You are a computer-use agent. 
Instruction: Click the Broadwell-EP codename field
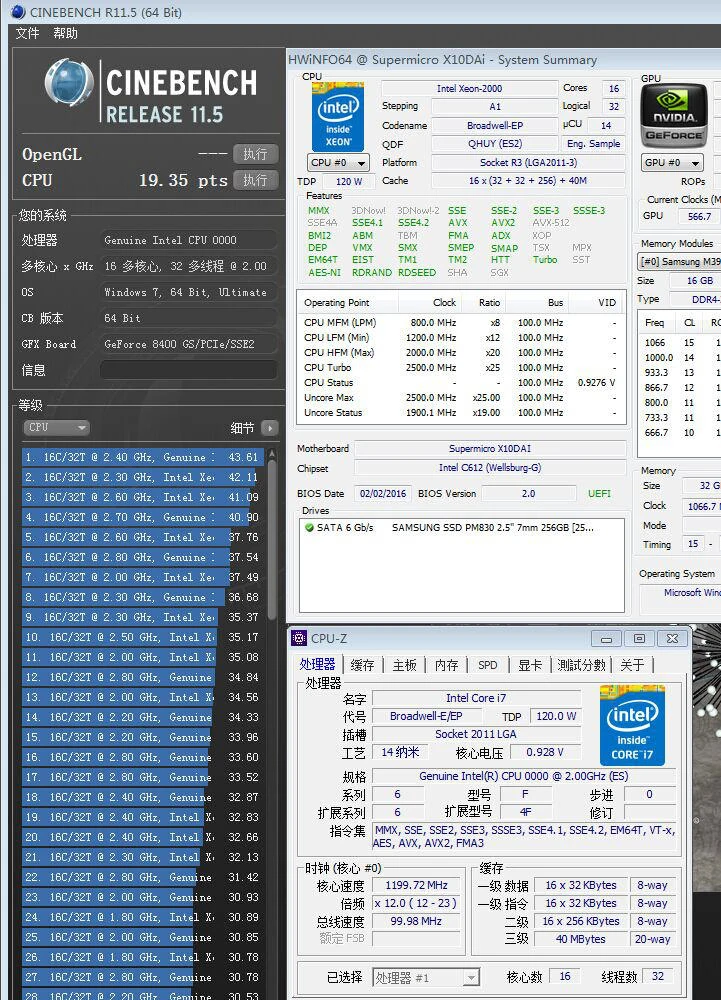[495, 126]
